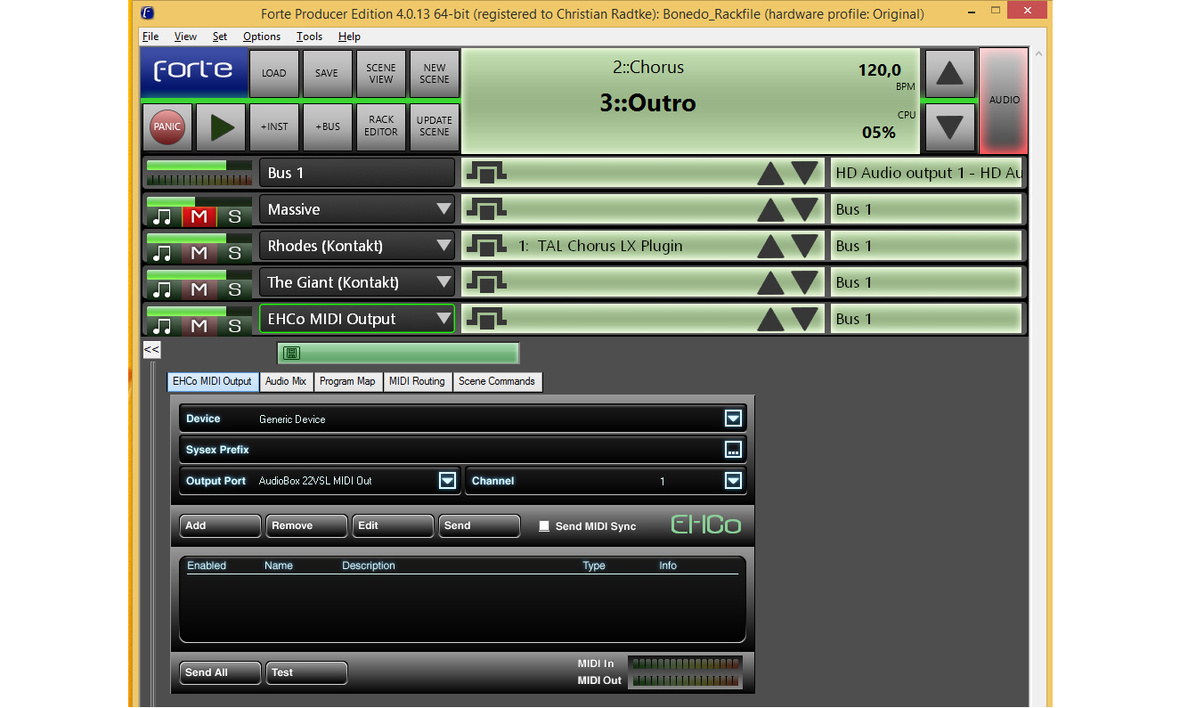Solo The Giant (Kontakt) instrument
This screenshot has width=1180, height=708.
coord(235,290)
